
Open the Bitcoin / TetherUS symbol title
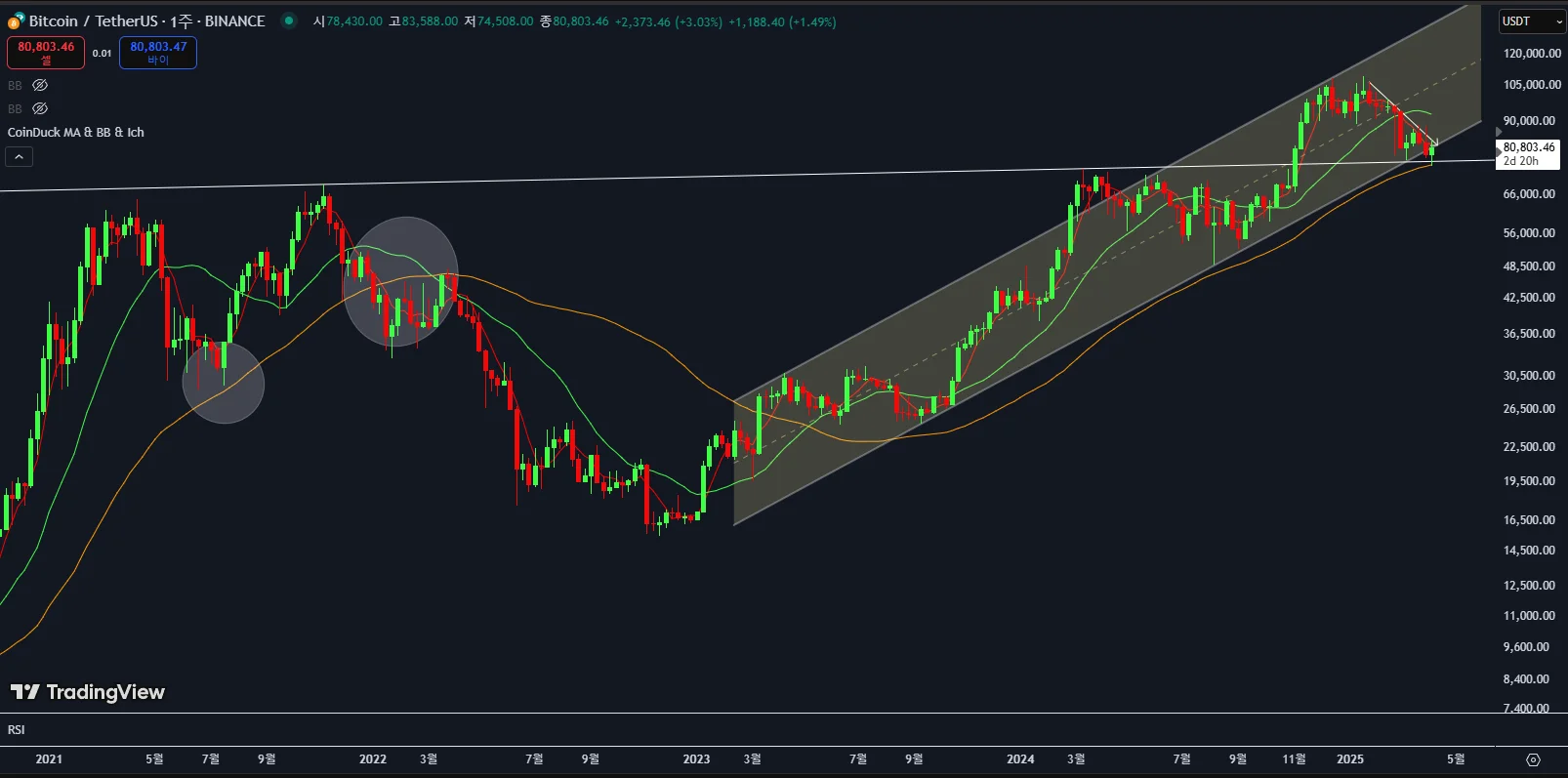pyautogui.click(x=146, y=20)
